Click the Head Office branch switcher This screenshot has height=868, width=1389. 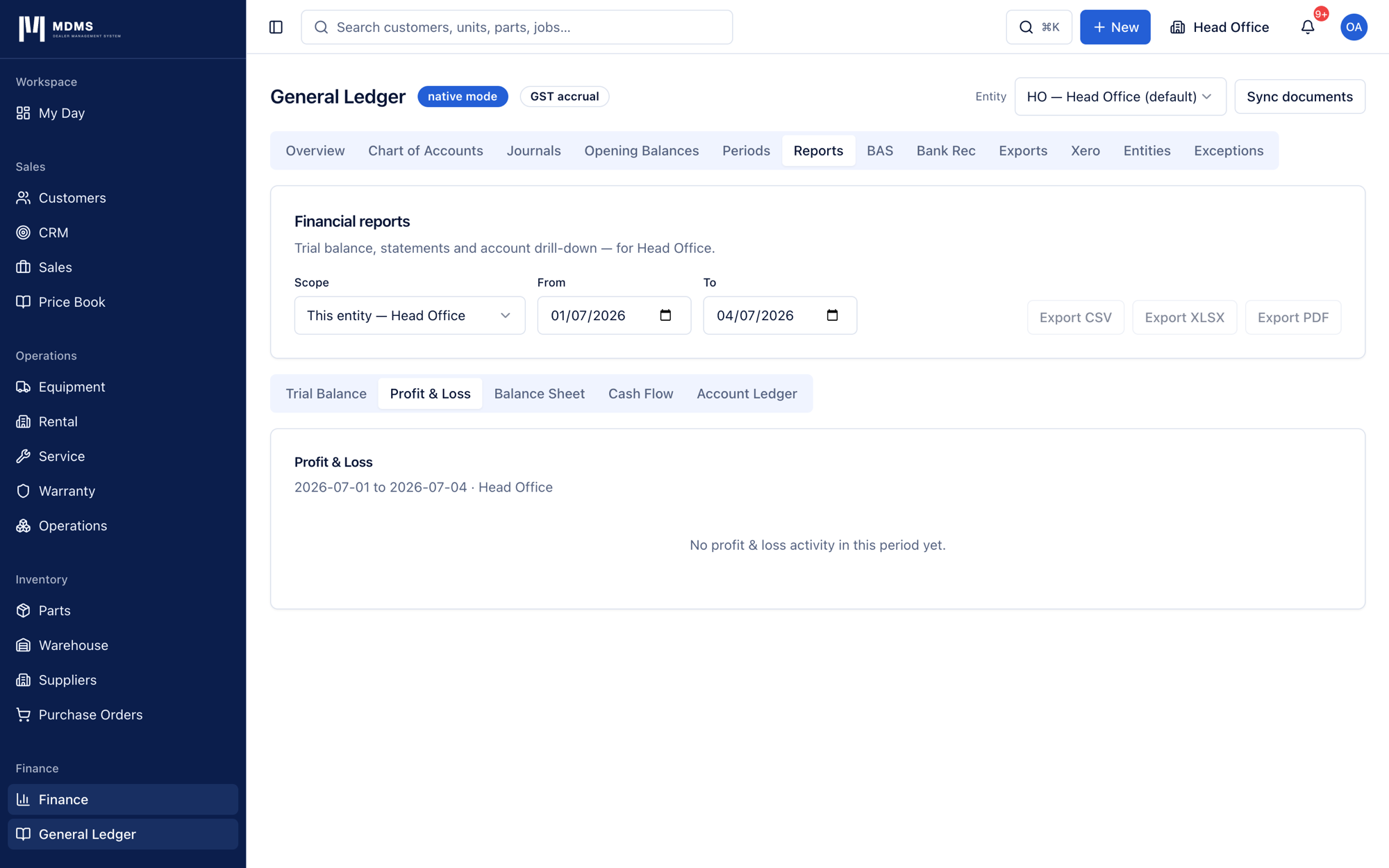click(x=1220, y=27)
